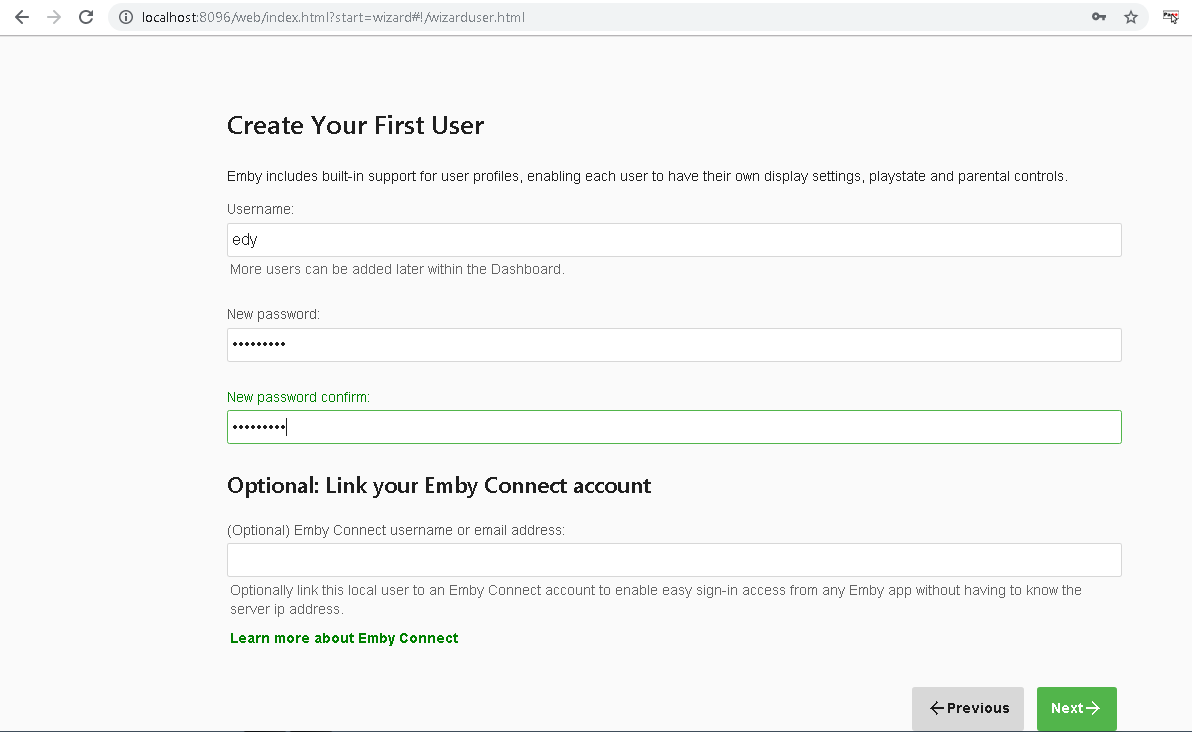This screenshot has height=732, width=1192.
Task: Click the Optional Emby Connect username label
Action: (396, 530)
